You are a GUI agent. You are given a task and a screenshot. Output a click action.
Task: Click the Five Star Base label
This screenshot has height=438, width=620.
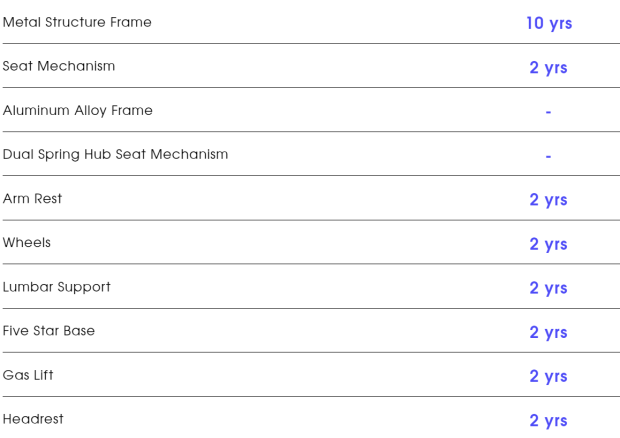(49, 331)
